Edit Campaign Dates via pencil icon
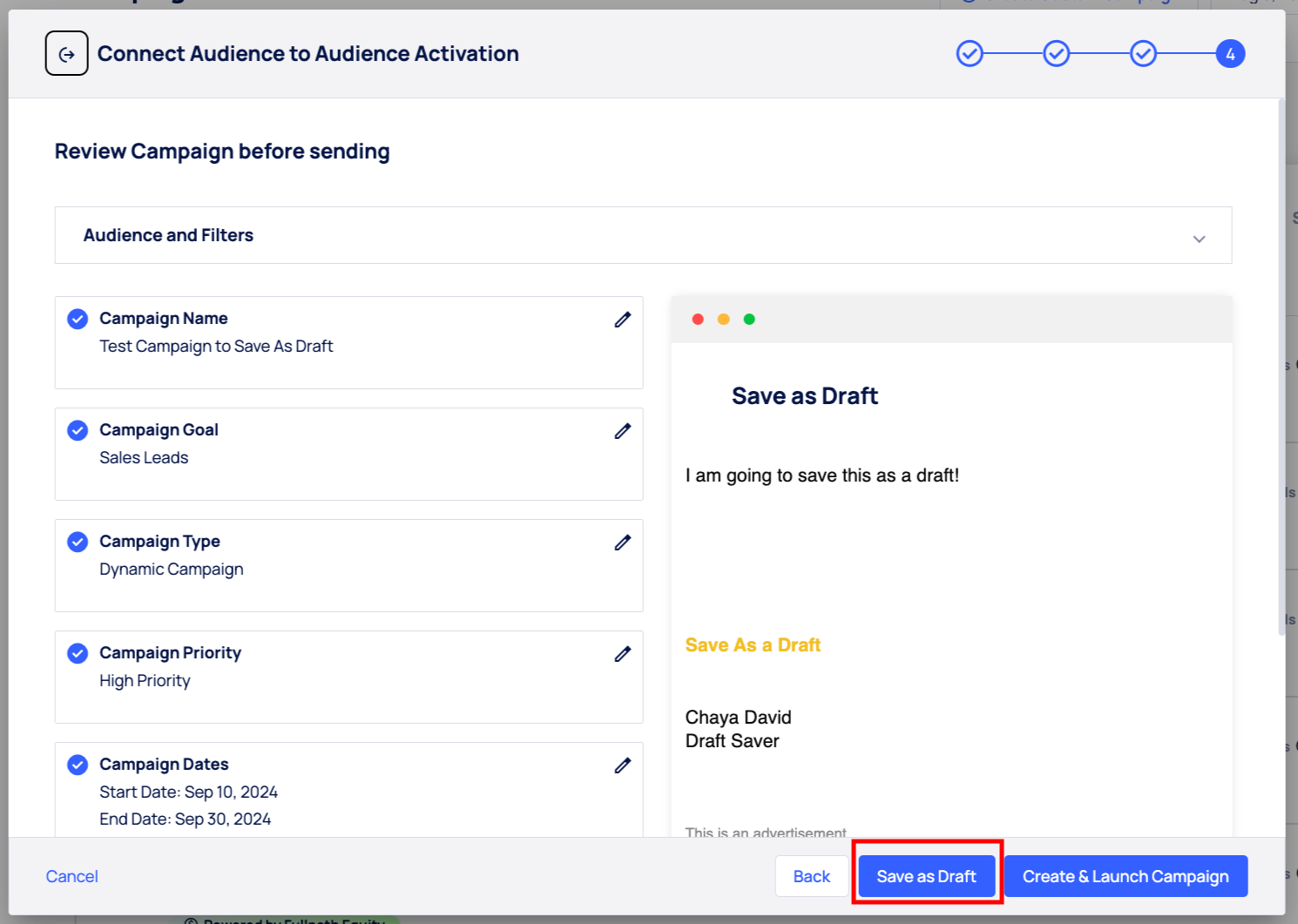This screenshot has height=924, width=1298. [x=622, y=766]
